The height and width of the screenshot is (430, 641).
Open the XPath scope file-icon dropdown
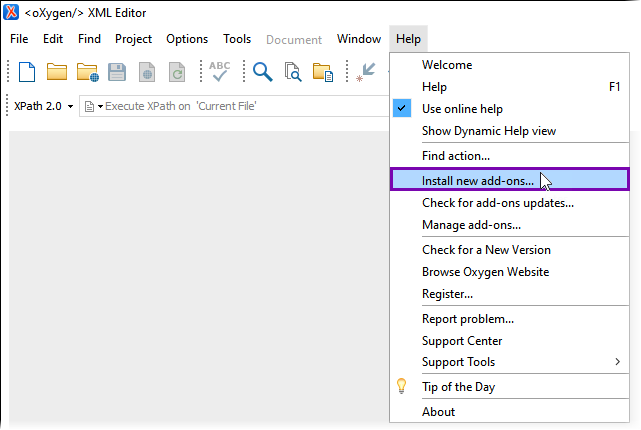(x=94, y=107)
